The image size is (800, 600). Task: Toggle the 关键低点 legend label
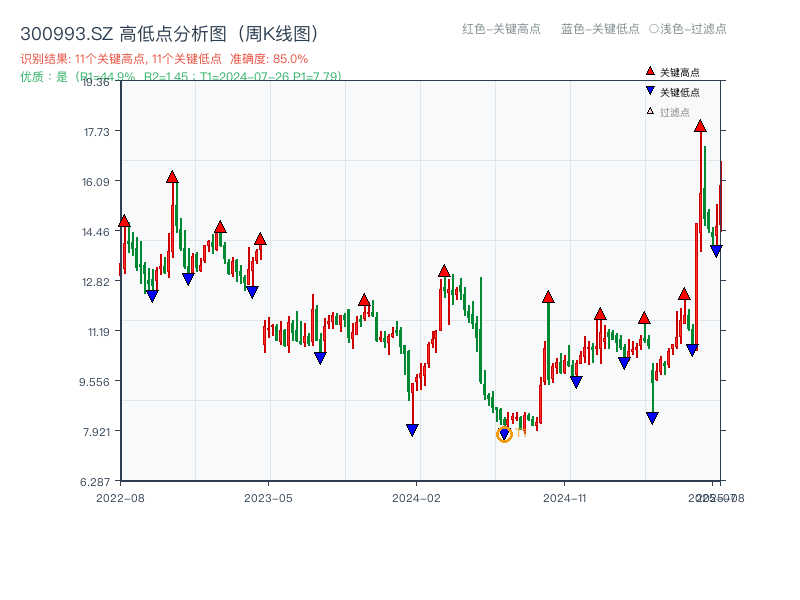click(680, 92)
